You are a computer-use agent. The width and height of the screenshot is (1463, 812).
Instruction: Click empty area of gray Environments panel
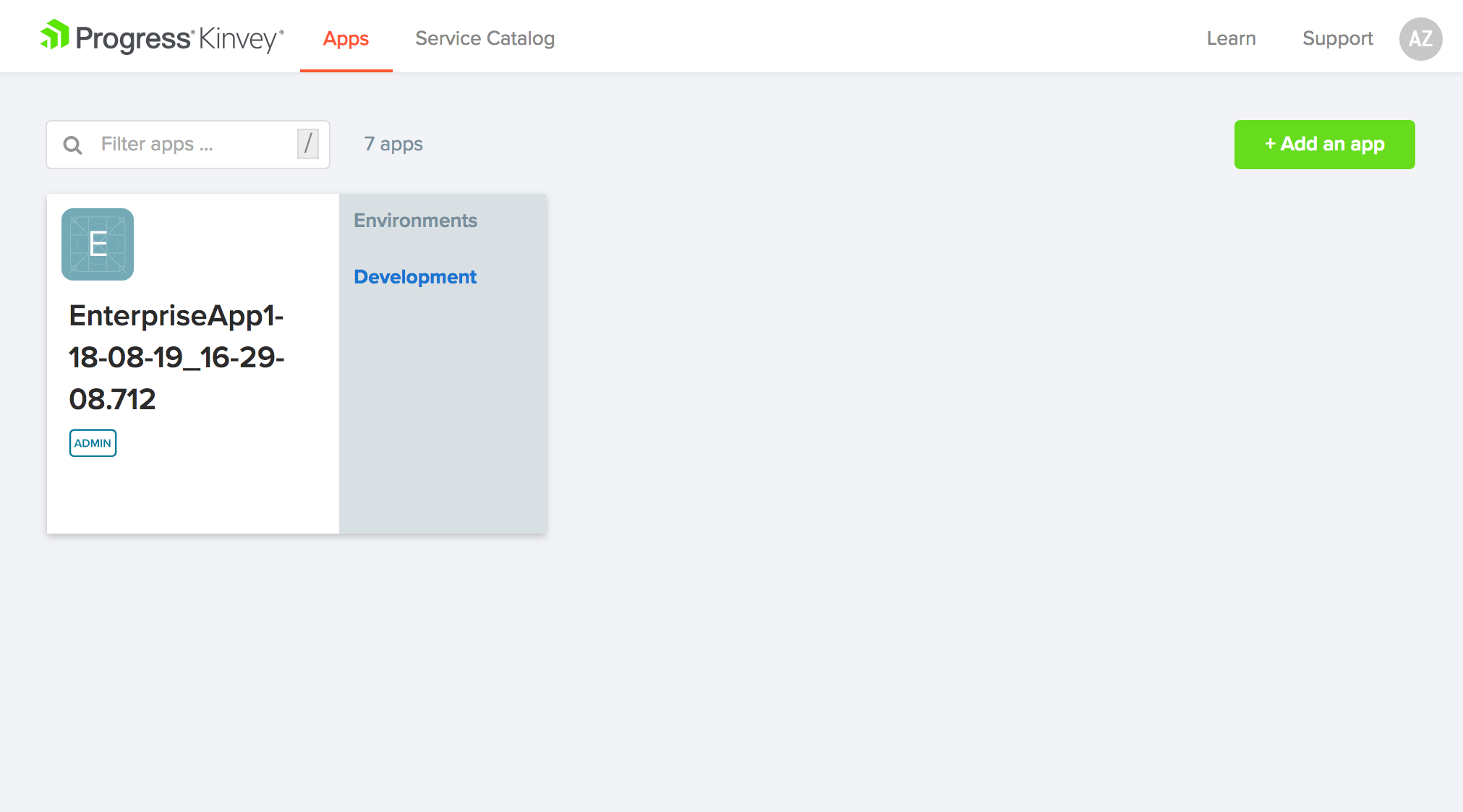click(x=443, y=419)
